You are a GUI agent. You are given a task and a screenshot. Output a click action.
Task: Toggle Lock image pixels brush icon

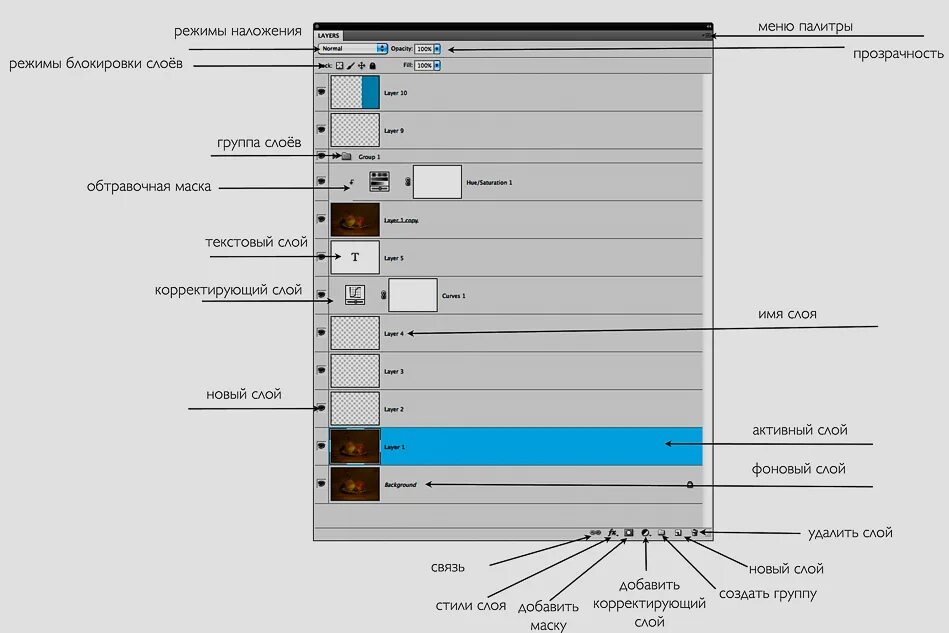(x=350, y=65)
